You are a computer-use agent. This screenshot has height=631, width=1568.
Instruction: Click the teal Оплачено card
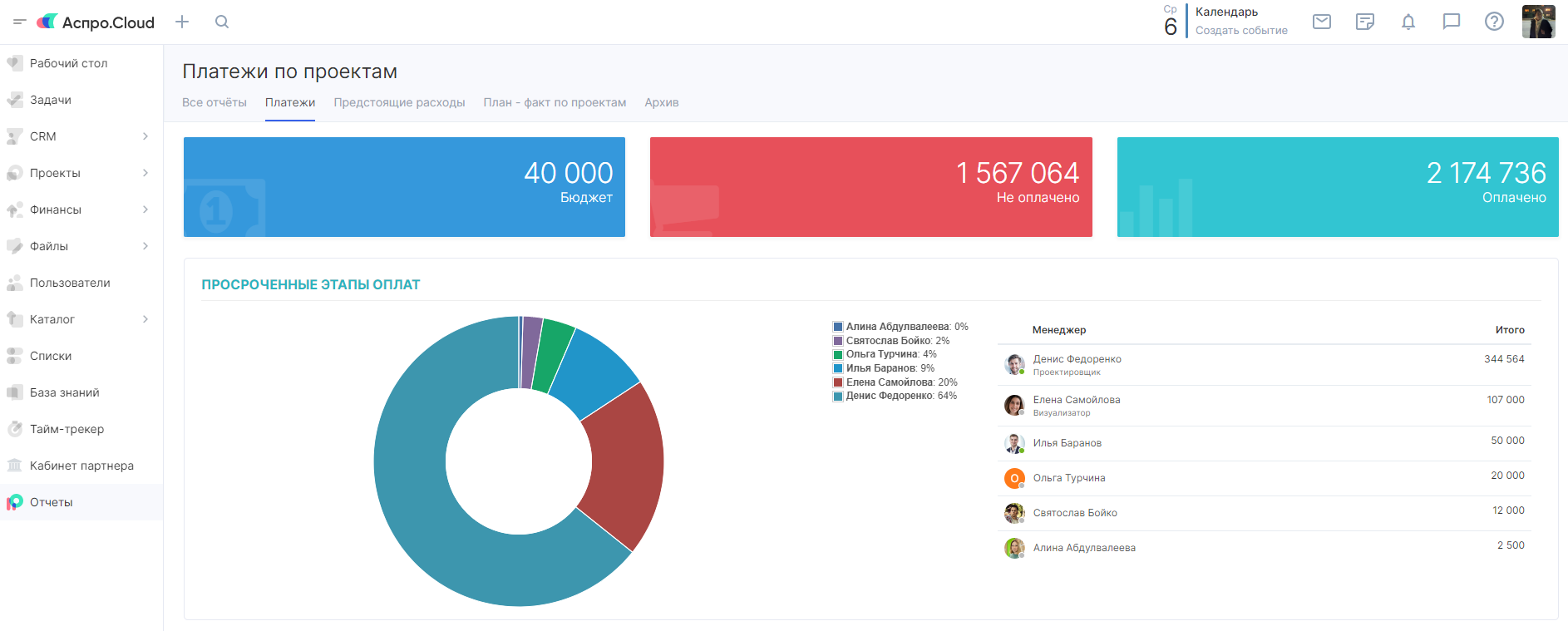(1338, 187)
